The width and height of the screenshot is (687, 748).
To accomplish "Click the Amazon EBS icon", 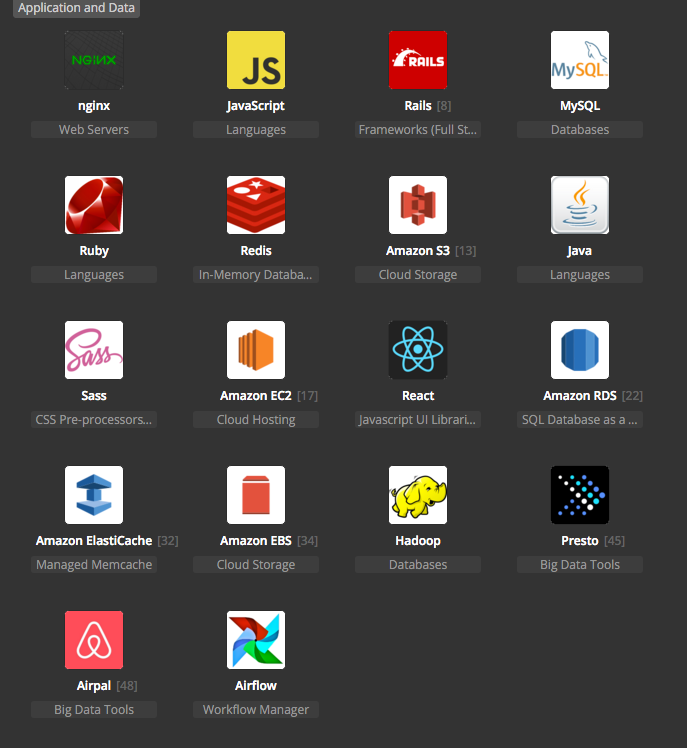I will (x=256, y=495).
